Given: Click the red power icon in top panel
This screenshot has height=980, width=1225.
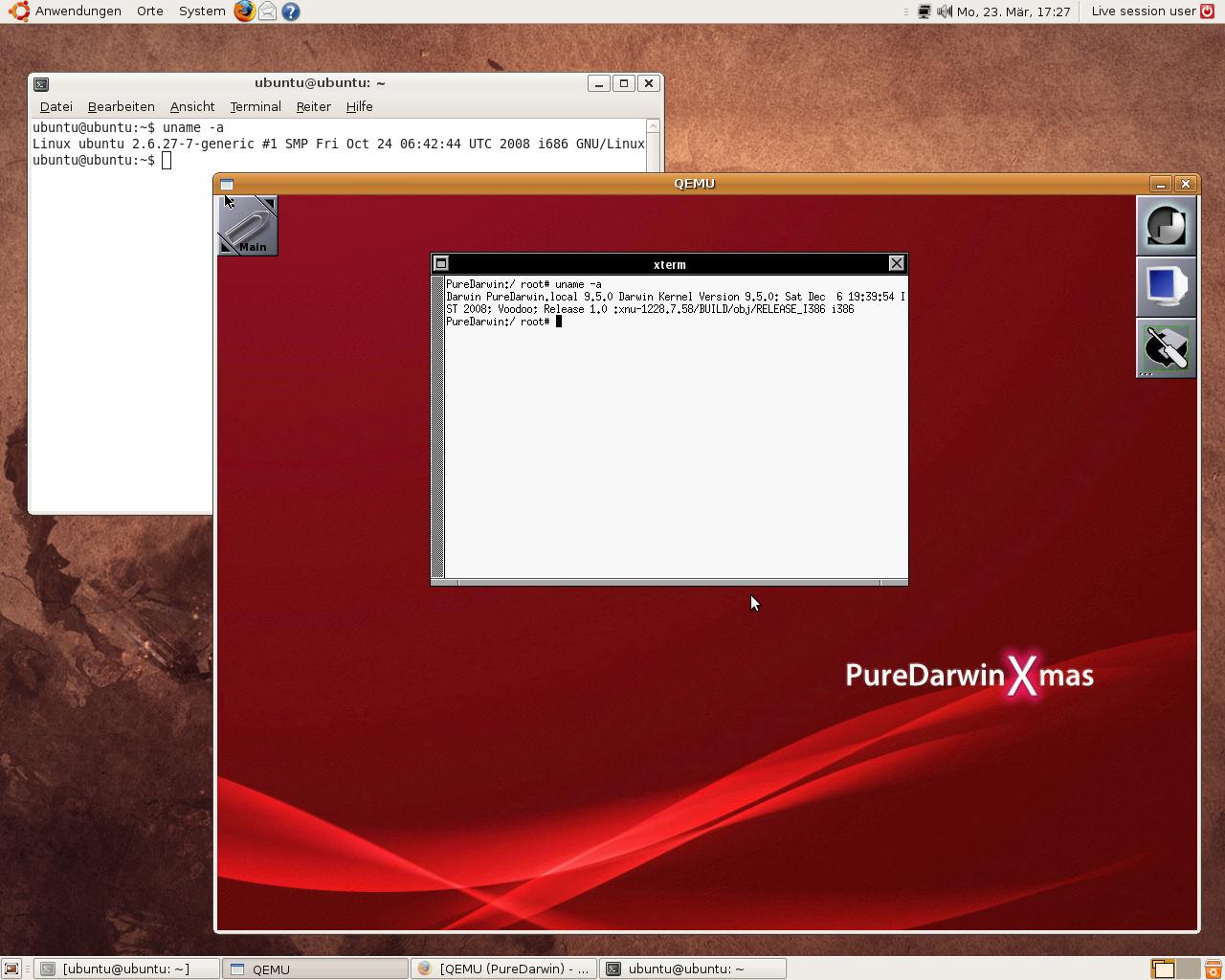Looking at the screenshot, I should coord(1208,11).
